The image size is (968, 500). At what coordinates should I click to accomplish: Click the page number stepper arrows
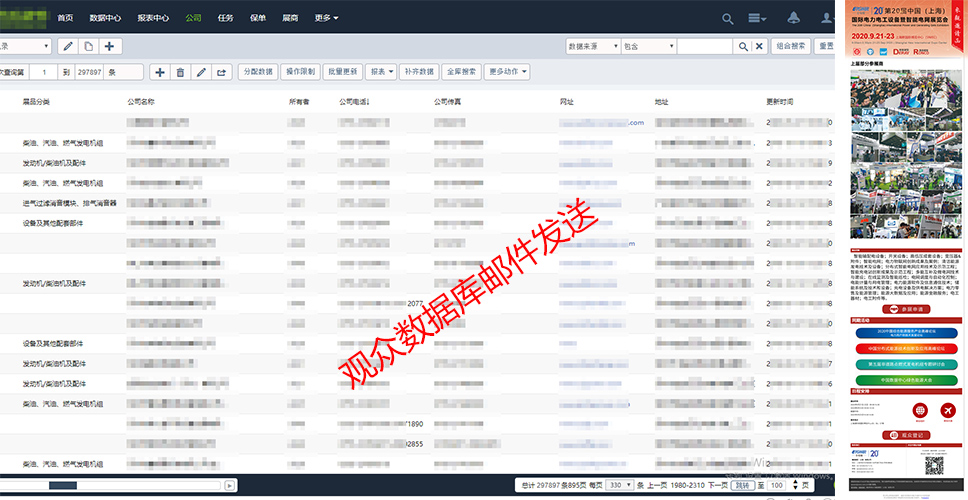coord(795,485)
